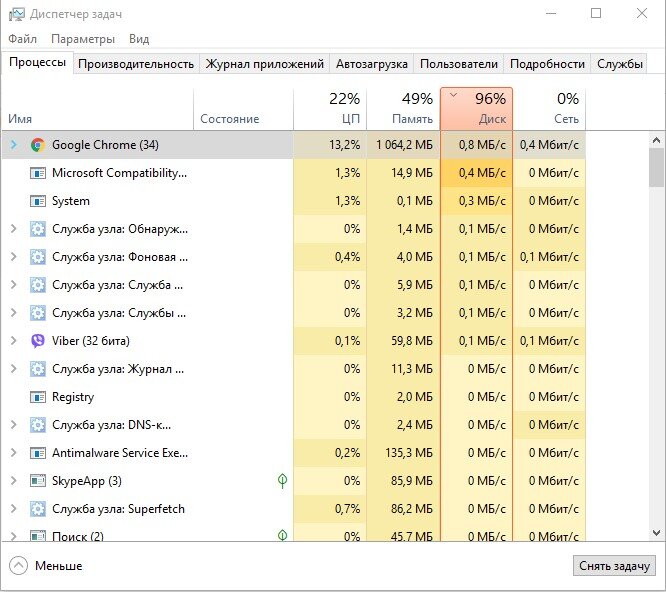This screenshot has height=592, width=666.
Task: Click the Registry process icon
Action: (38, 397)
